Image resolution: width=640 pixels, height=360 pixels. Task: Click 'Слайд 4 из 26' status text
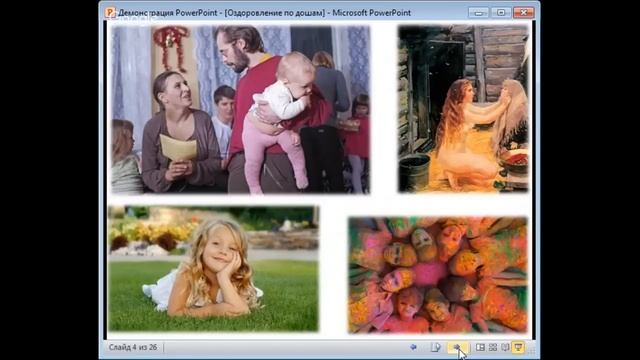point(133,347)
